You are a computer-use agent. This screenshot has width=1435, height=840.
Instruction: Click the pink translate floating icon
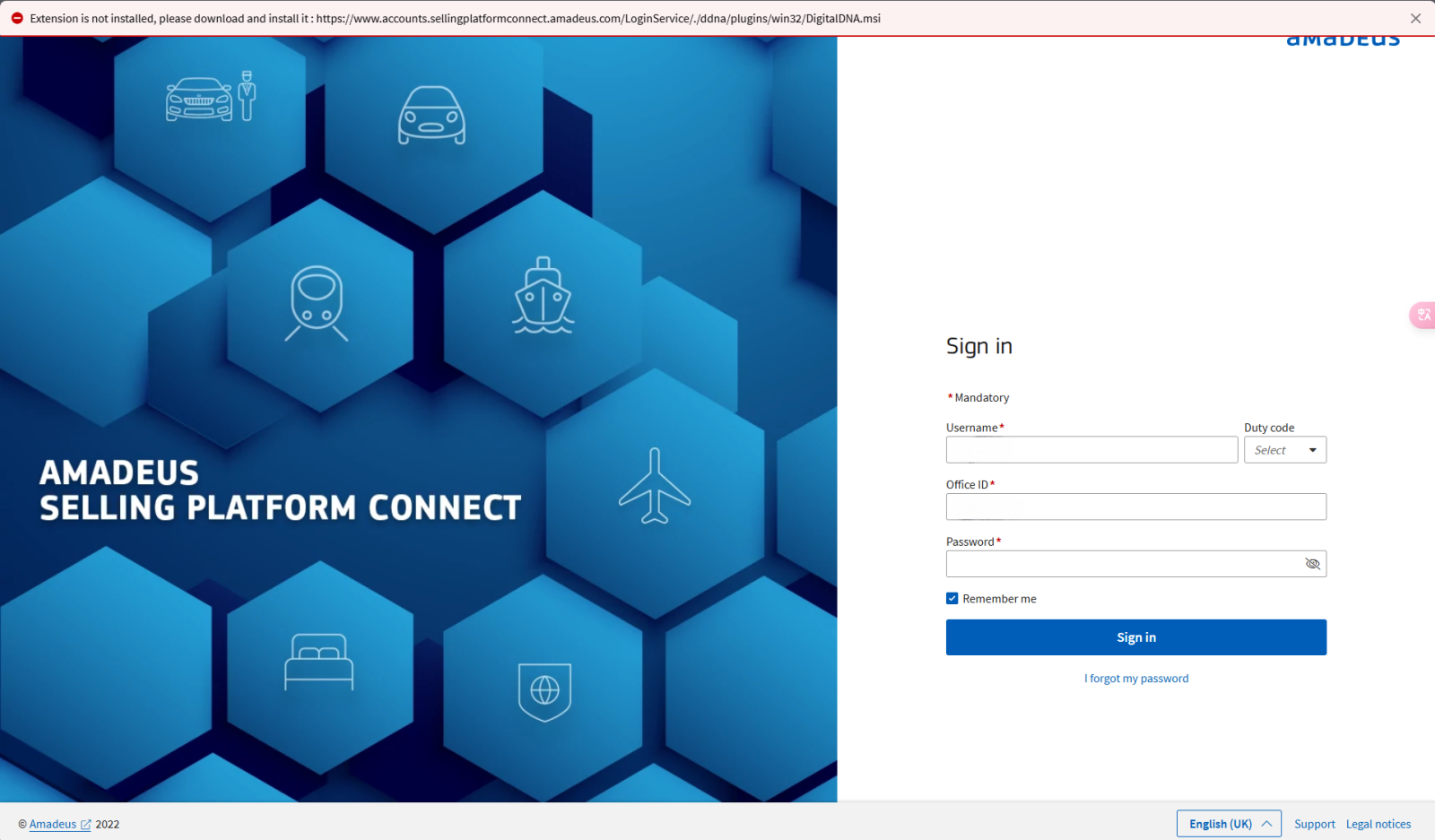[x=1423, y=315]
